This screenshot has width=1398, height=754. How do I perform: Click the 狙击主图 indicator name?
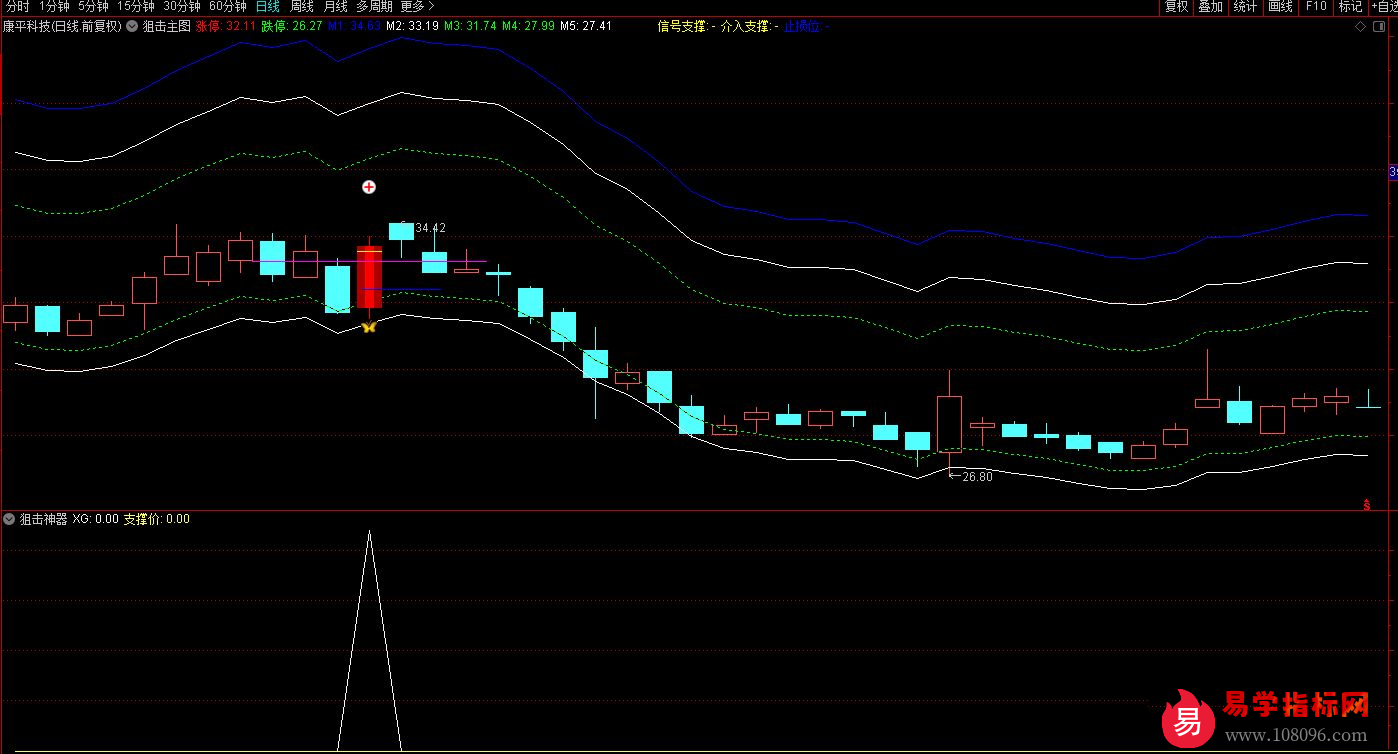[167, 26]
